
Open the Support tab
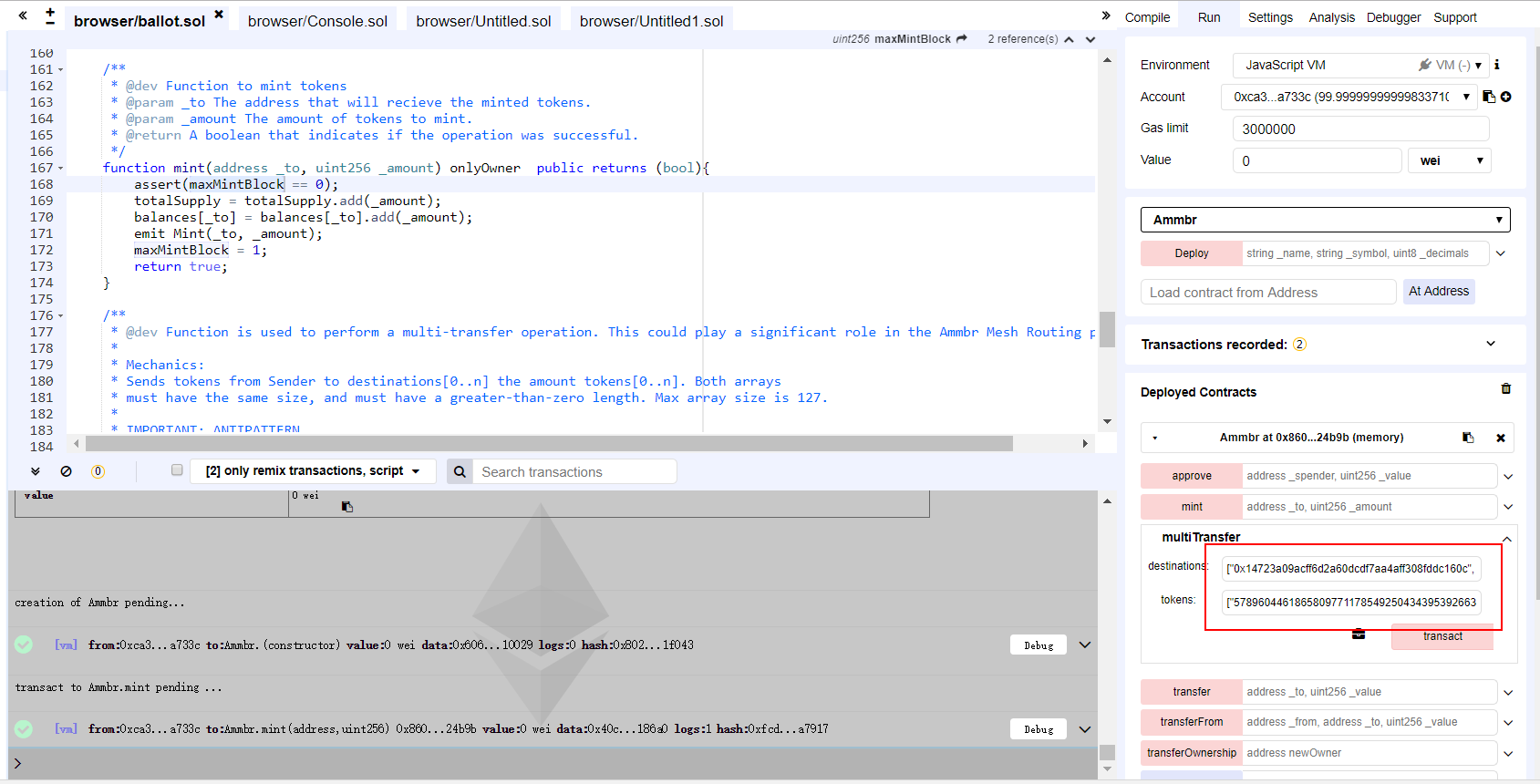pos(1455,17)
